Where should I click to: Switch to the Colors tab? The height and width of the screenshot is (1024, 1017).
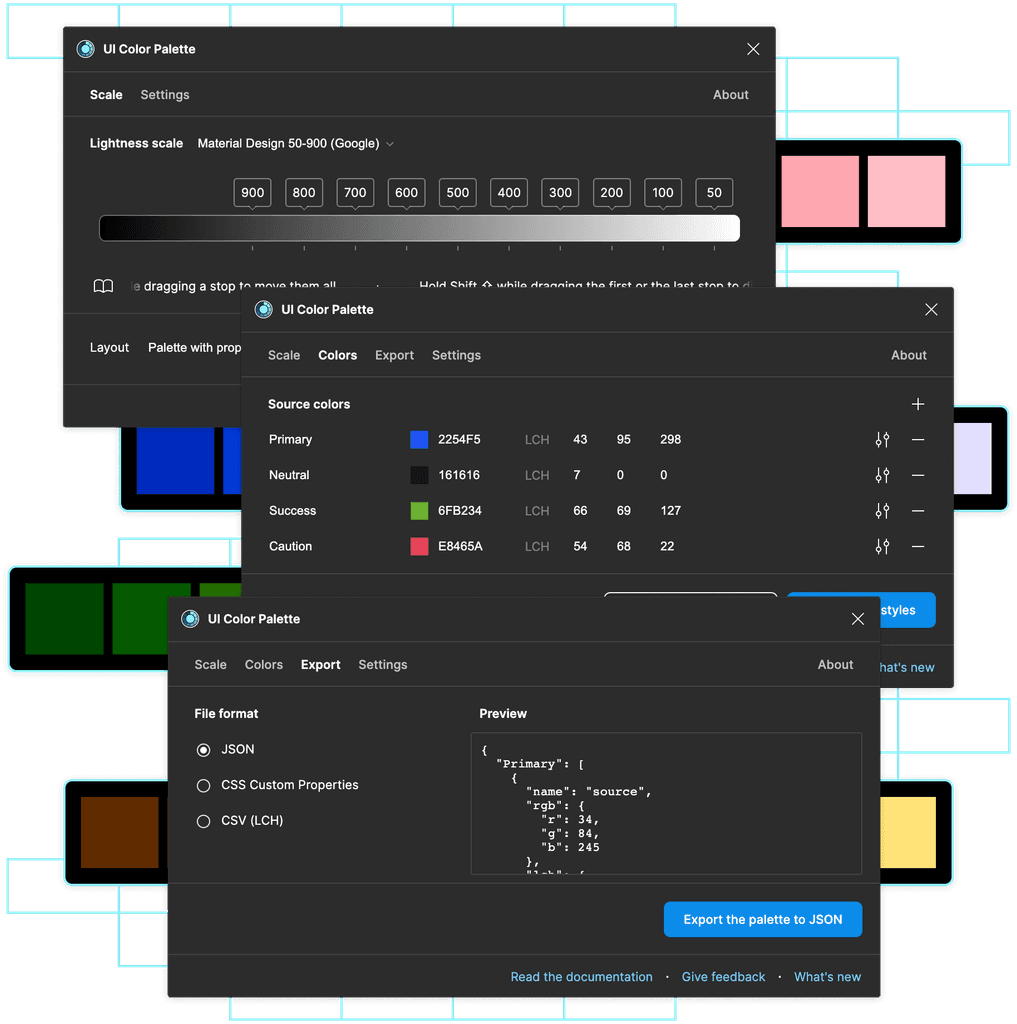337,355
